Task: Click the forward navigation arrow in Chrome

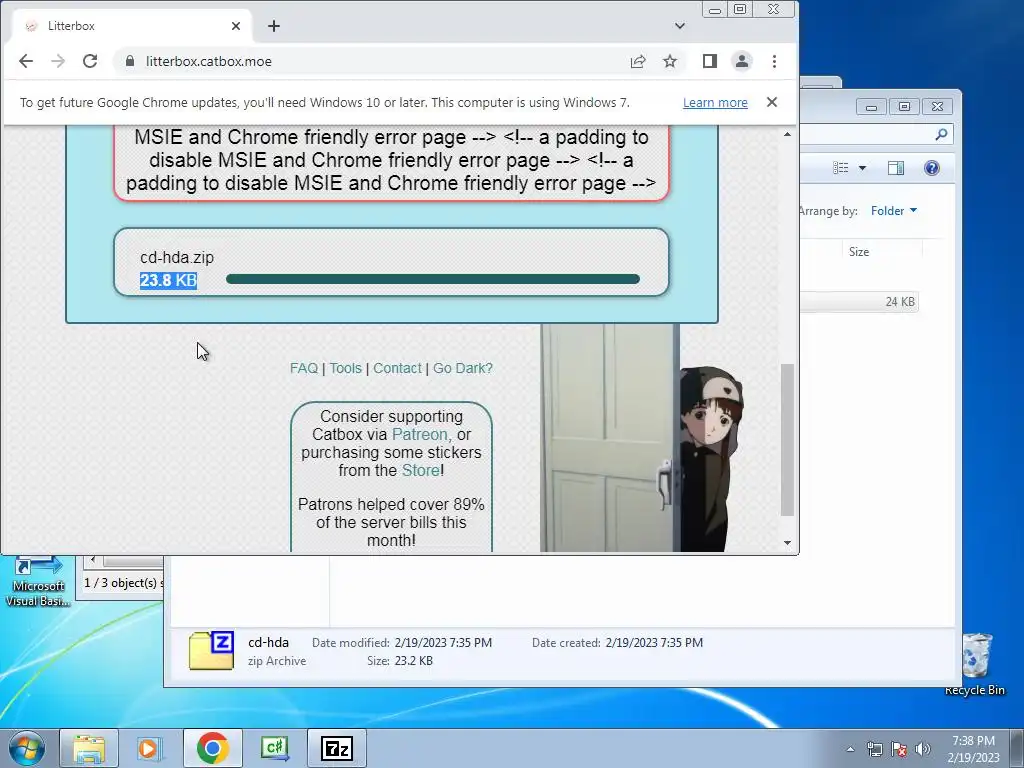Action: pyautogui.click(x=57, y=61)
